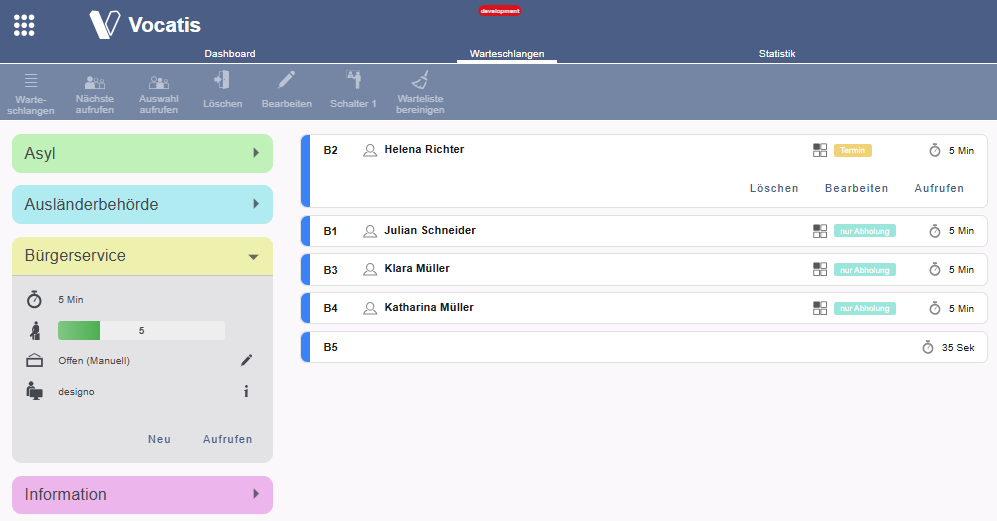Click category grid icon in Katharina Müller row
Image resolution: width=997 pixels, height=521 pixels.
click(x=820, y=308)
